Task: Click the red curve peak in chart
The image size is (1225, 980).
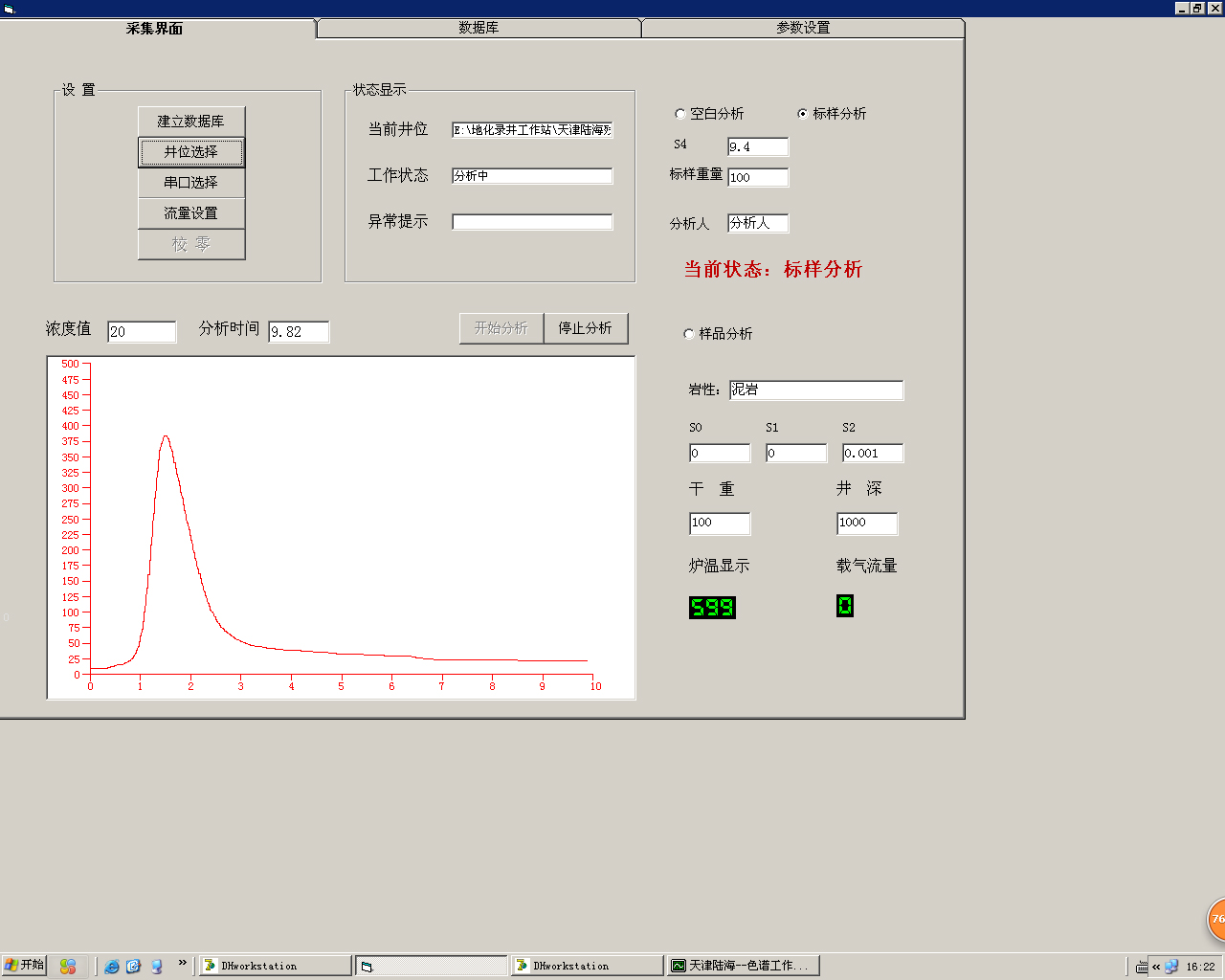Action: (x=166, y=437)
